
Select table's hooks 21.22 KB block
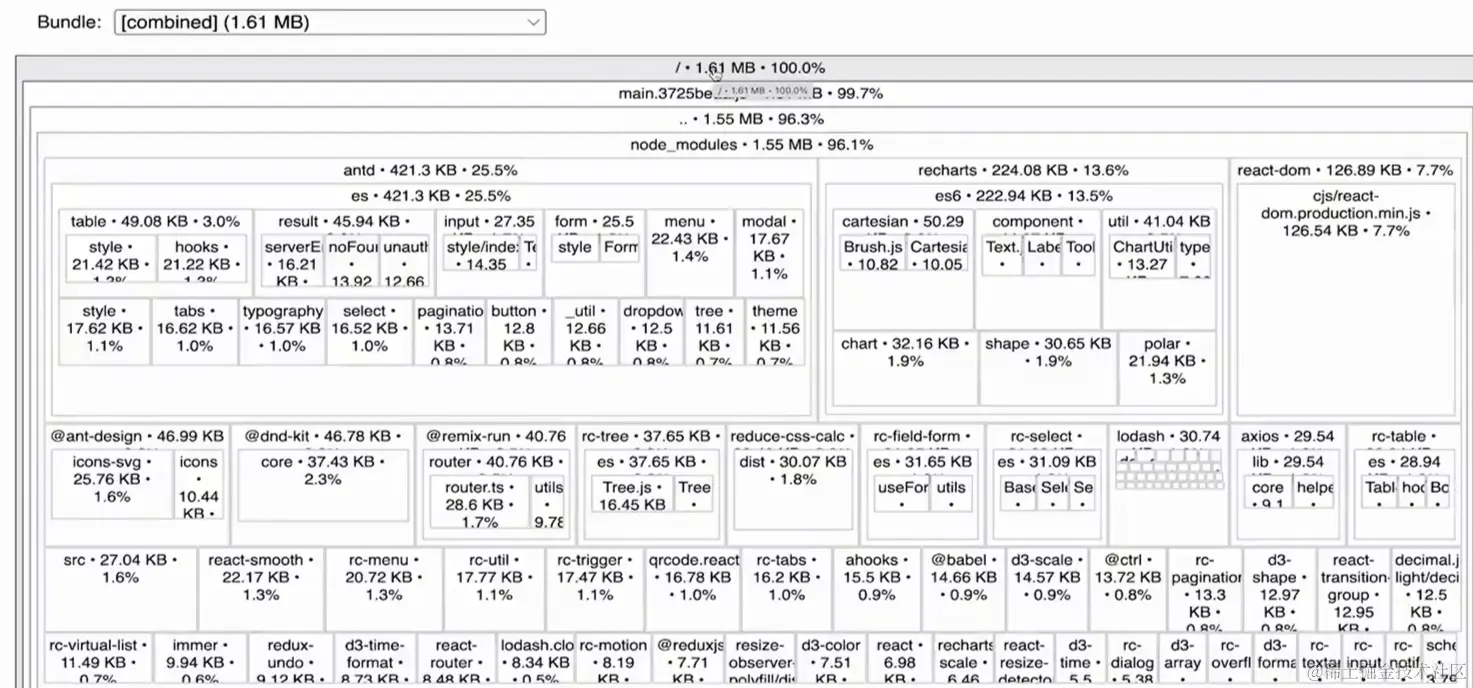coord(200,261)
